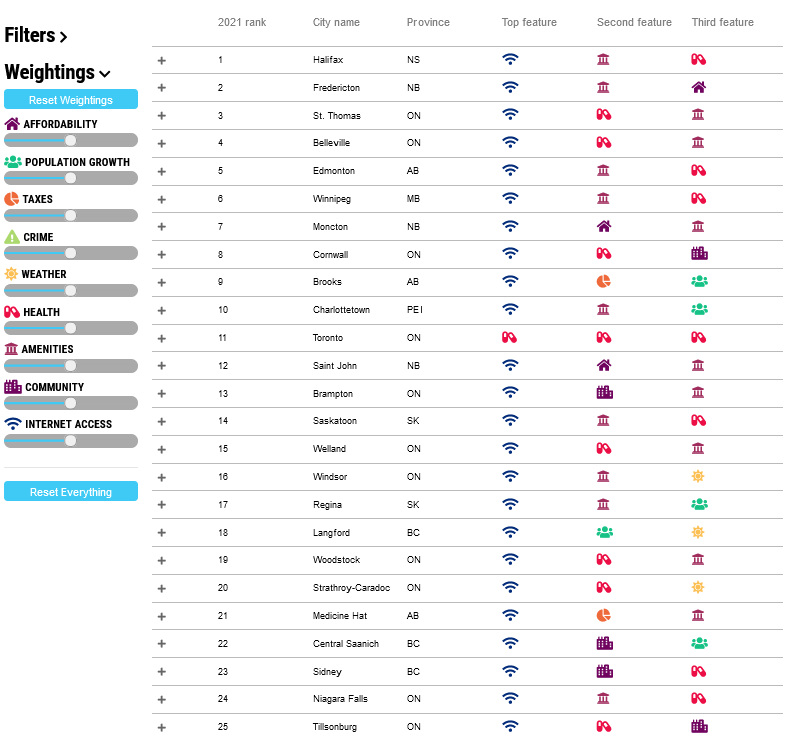Image resolution: width=793 pixels, height=737 pixels.
Task: Click Cornwall's third feature community icon
Action: pyautogui.click(x=699, y=253)
